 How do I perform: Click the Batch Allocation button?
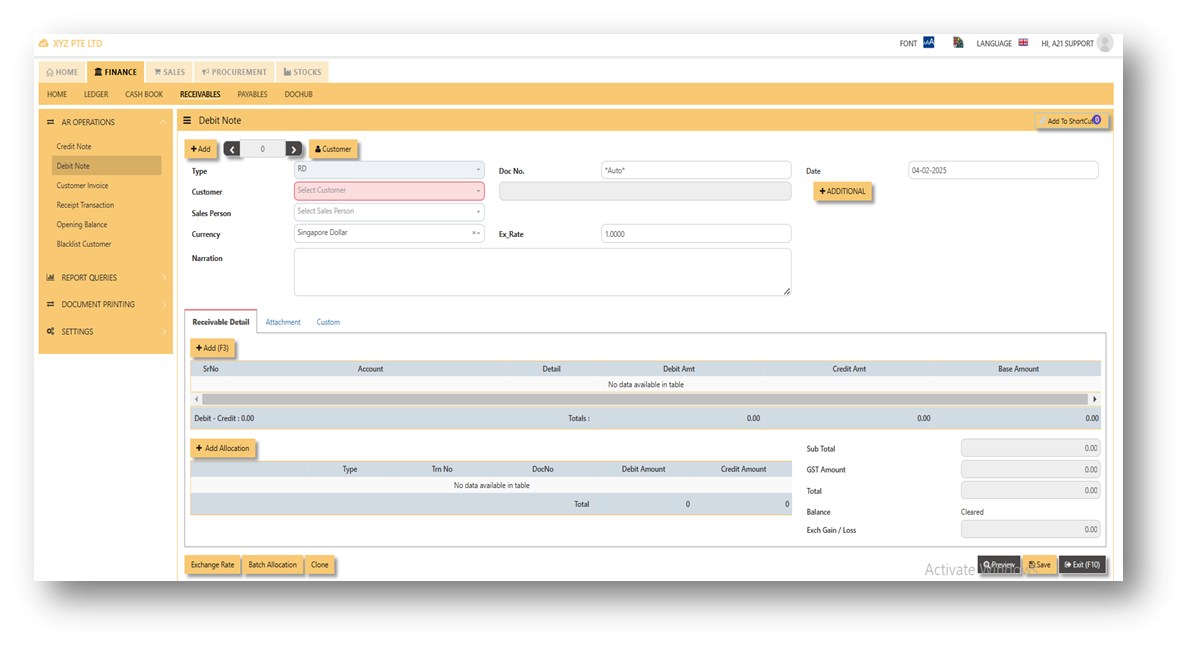pos(272,565)
